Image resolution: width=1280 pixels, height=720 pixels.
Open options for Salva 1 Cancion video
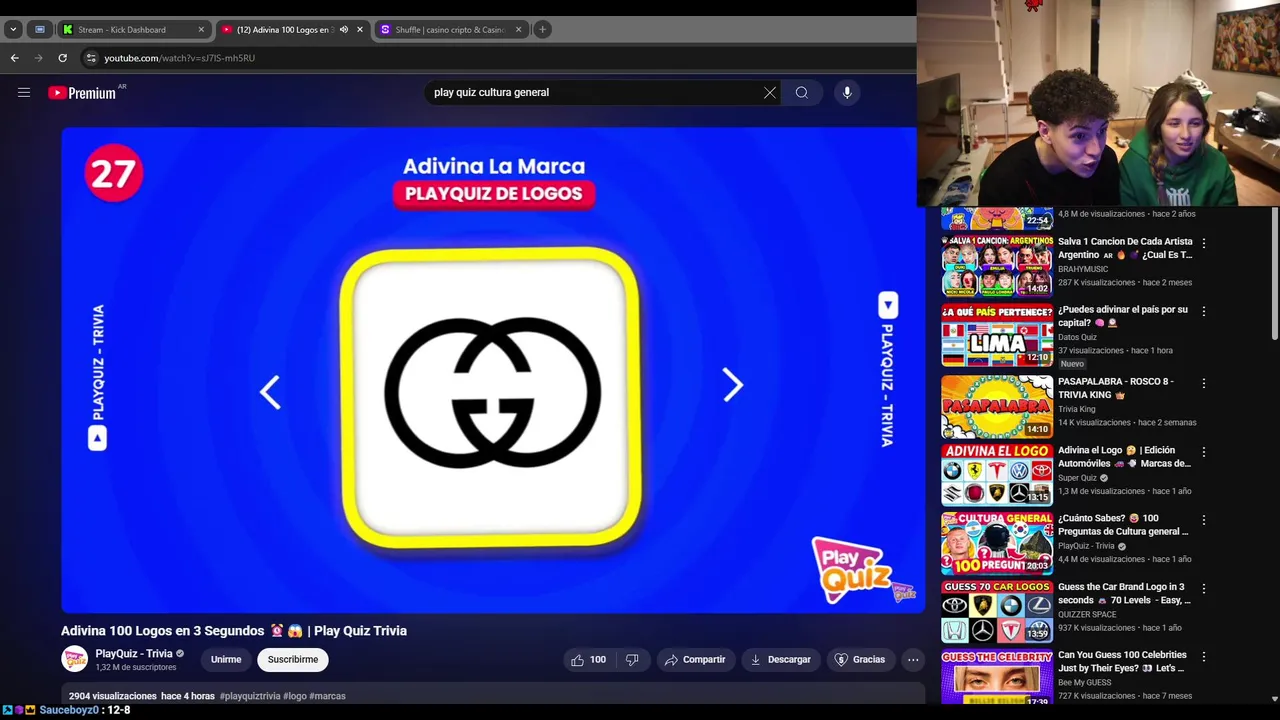point(1204,243)
